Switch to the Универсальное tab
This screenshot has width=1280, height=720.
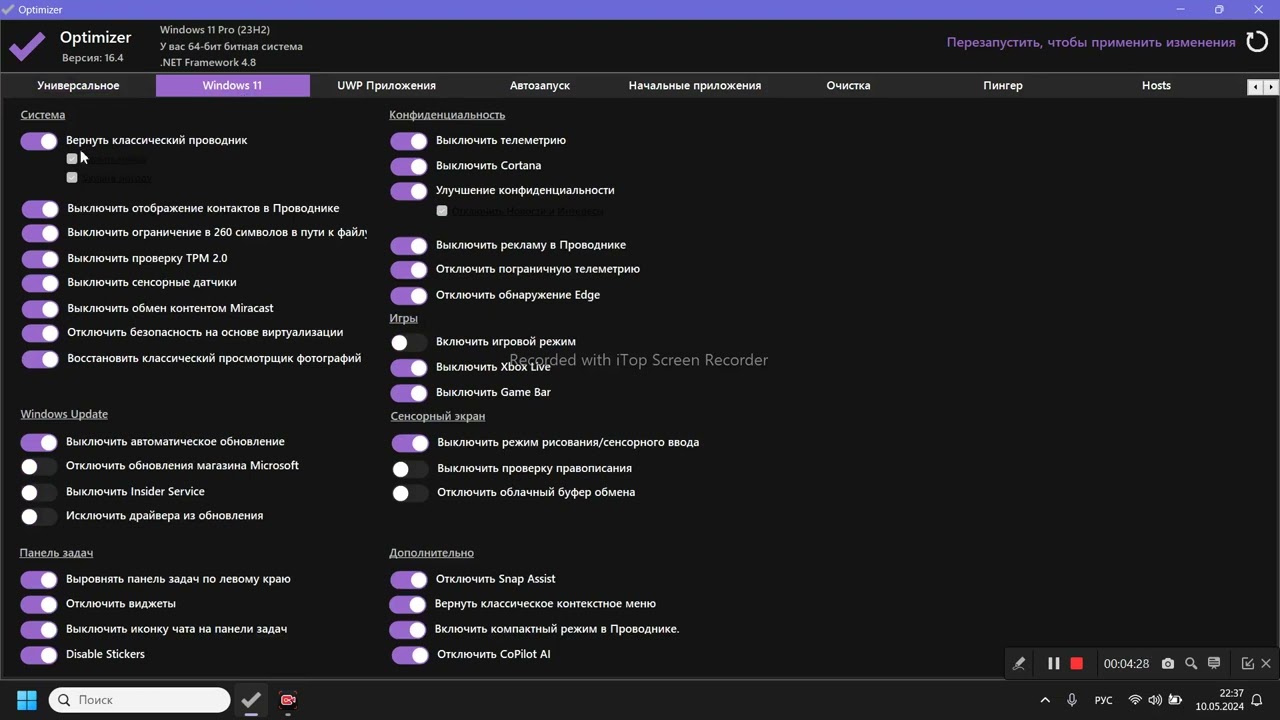coord(78,86)
